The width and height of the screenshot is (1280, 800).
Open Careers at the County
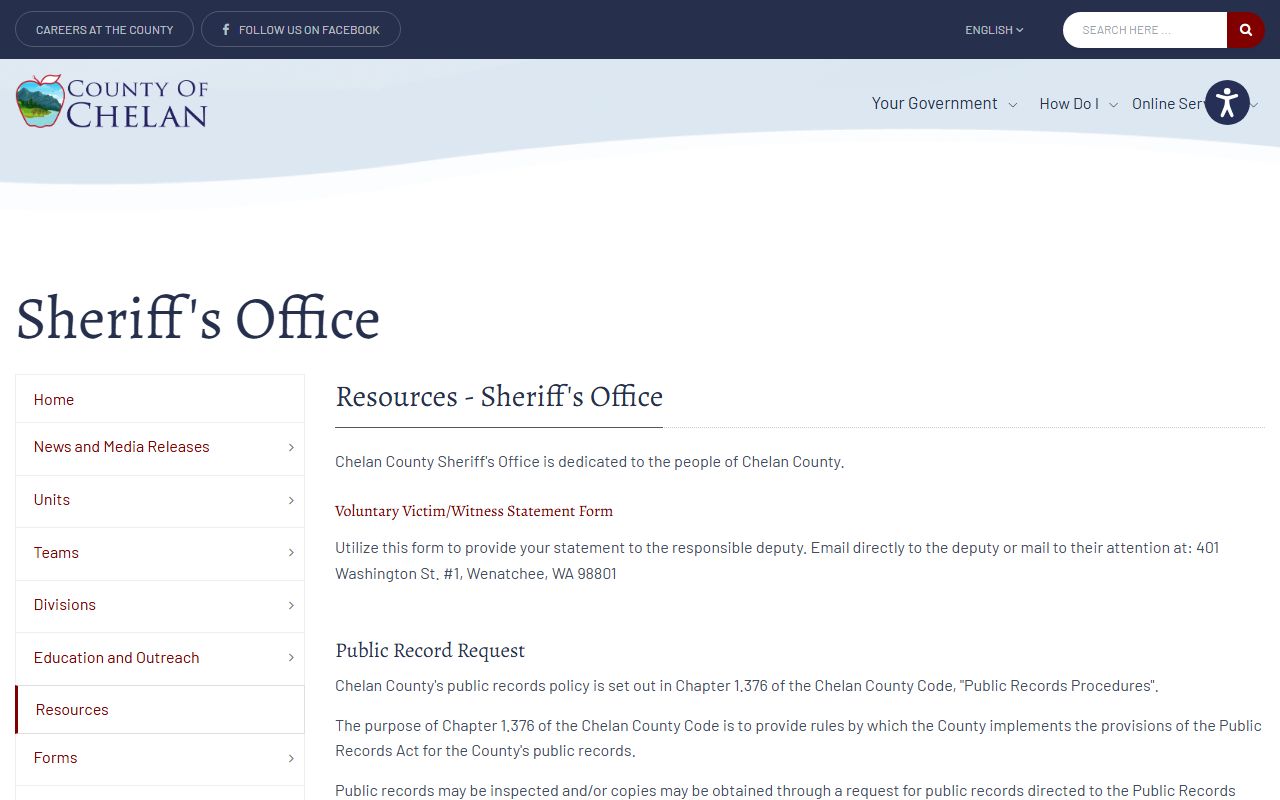click(105, 30)
